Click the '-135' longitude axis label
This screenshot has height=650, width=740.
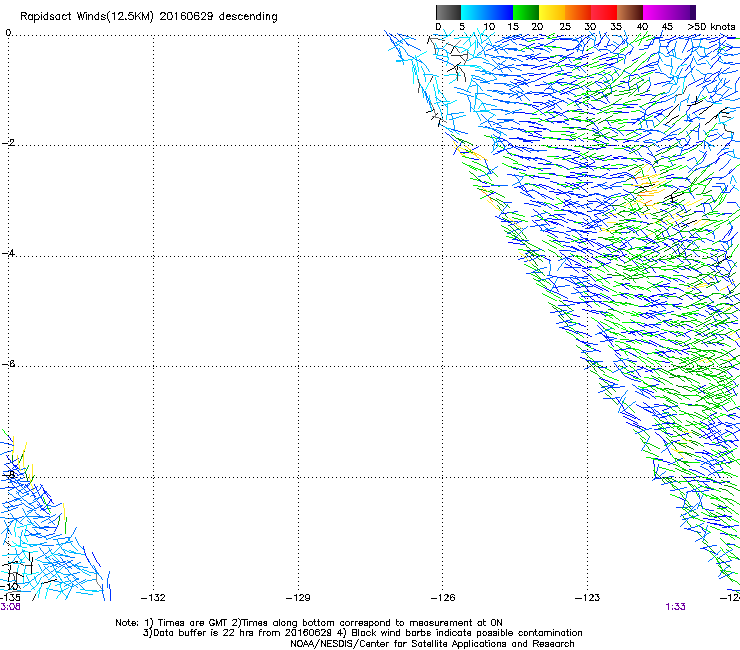click(x=10, y=598)
